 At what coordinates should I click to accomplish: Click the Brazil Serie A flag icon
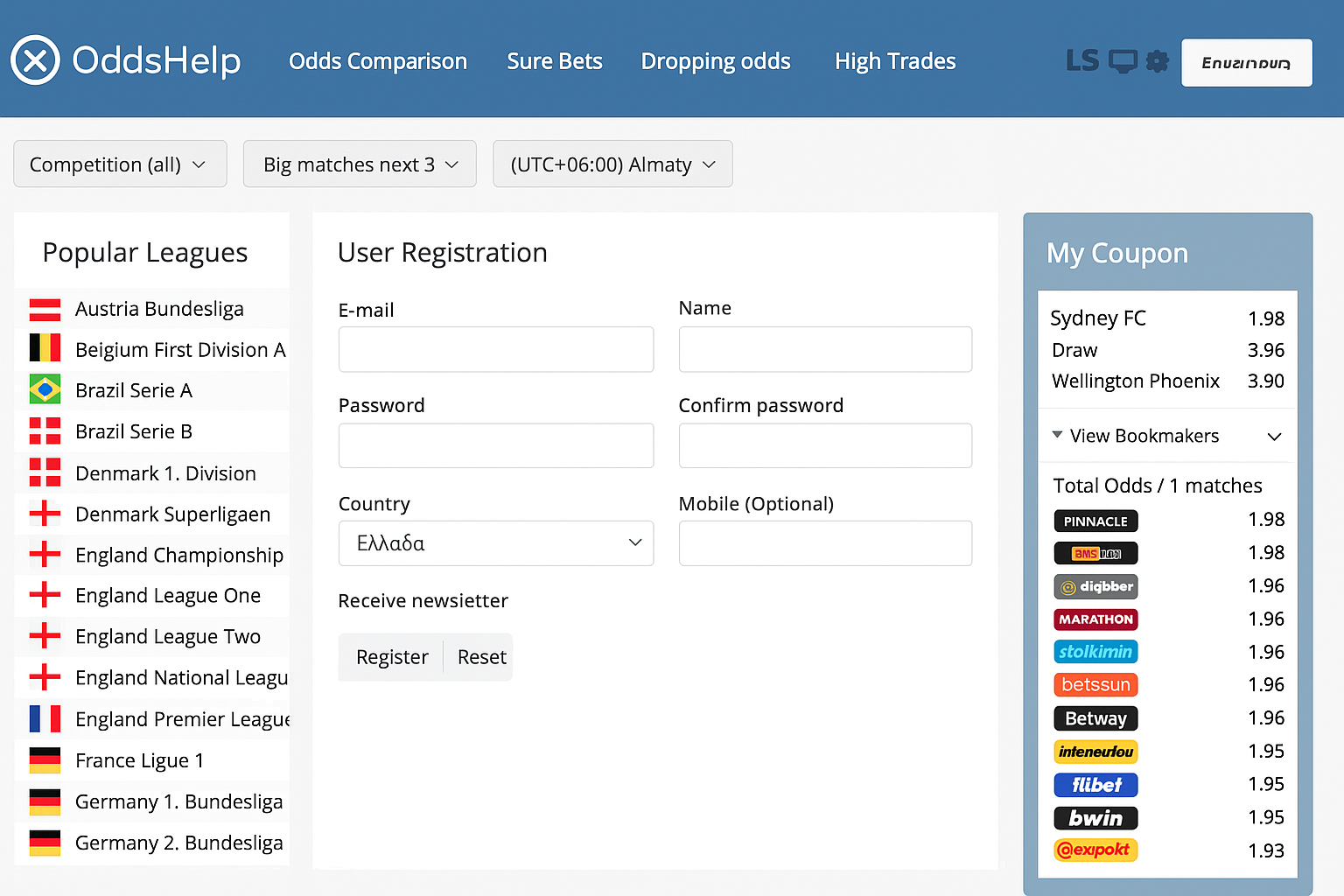pyautogui.click(x=44, y=389)
